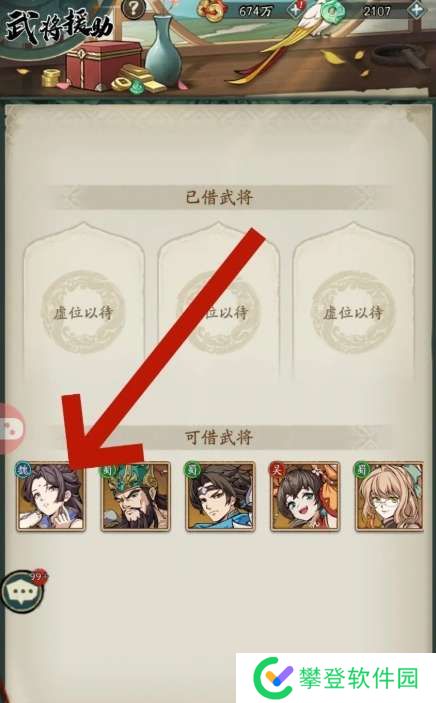Select the blonde glasses-wearing Shu general

[389, 497]
